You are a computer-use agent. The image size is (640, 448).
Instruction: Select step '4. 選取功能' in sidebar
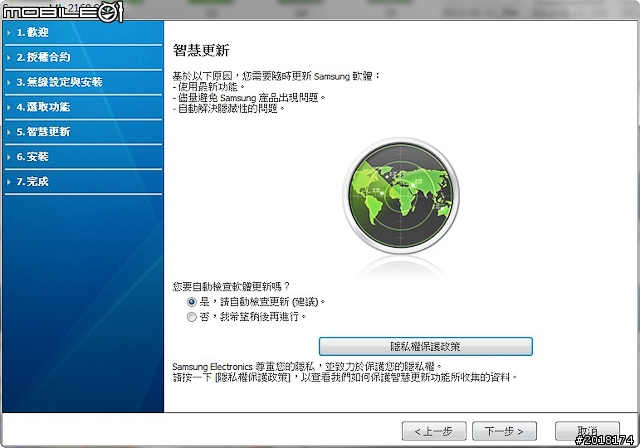coord(83,107)
